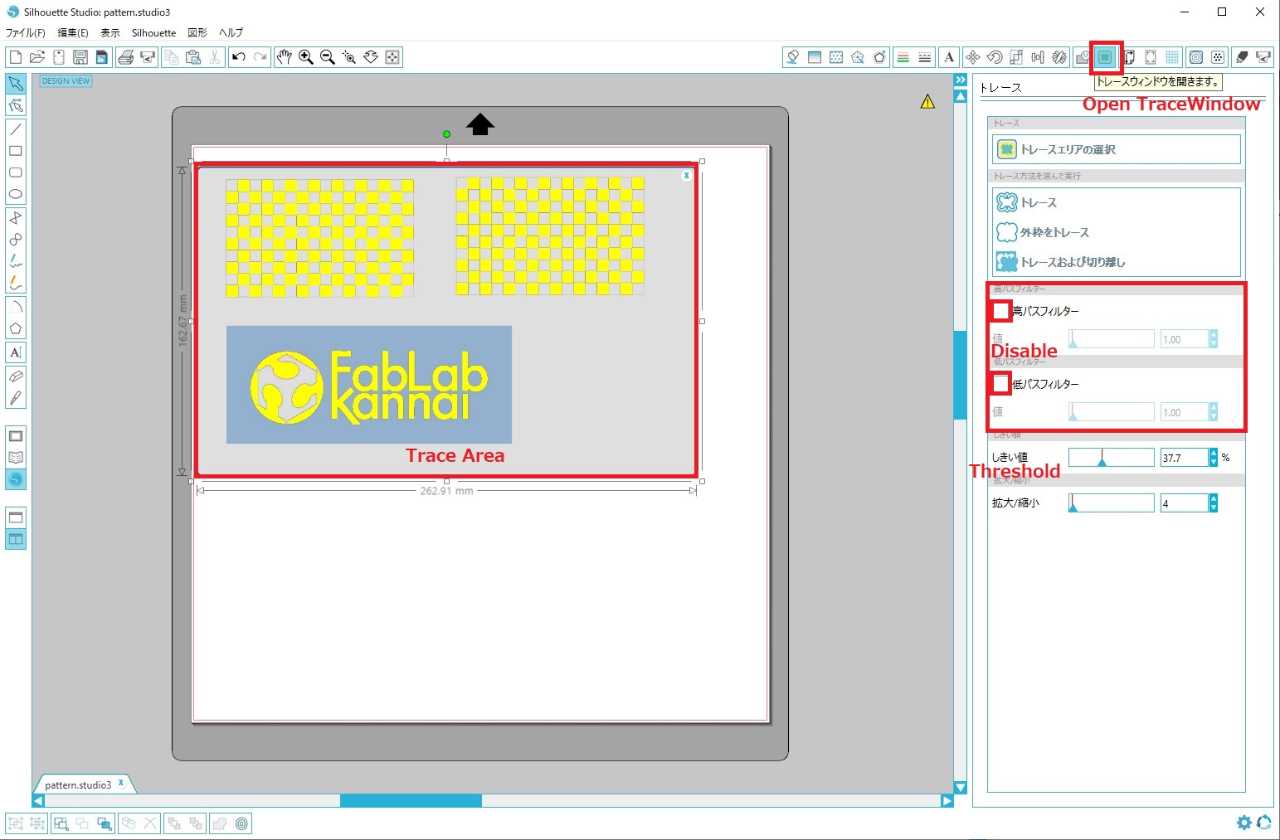
Task: Switch to the pattern.studio3 document tab
Action: pyautogui.click(x=78, y=785)
